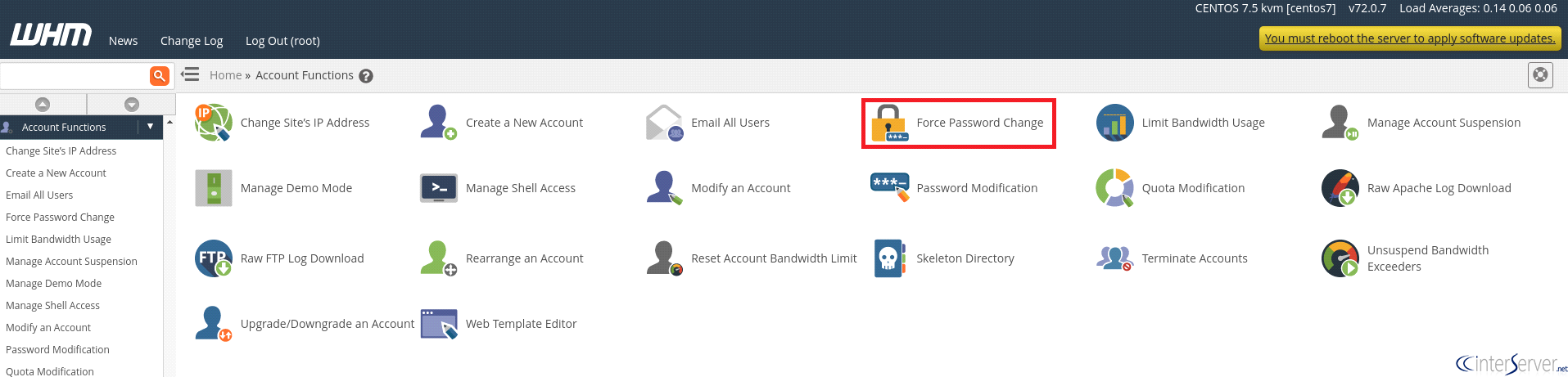Click Log Out (root)
Image resolution: width=1568 pixels, height=377 pixels.
[282, 41]
